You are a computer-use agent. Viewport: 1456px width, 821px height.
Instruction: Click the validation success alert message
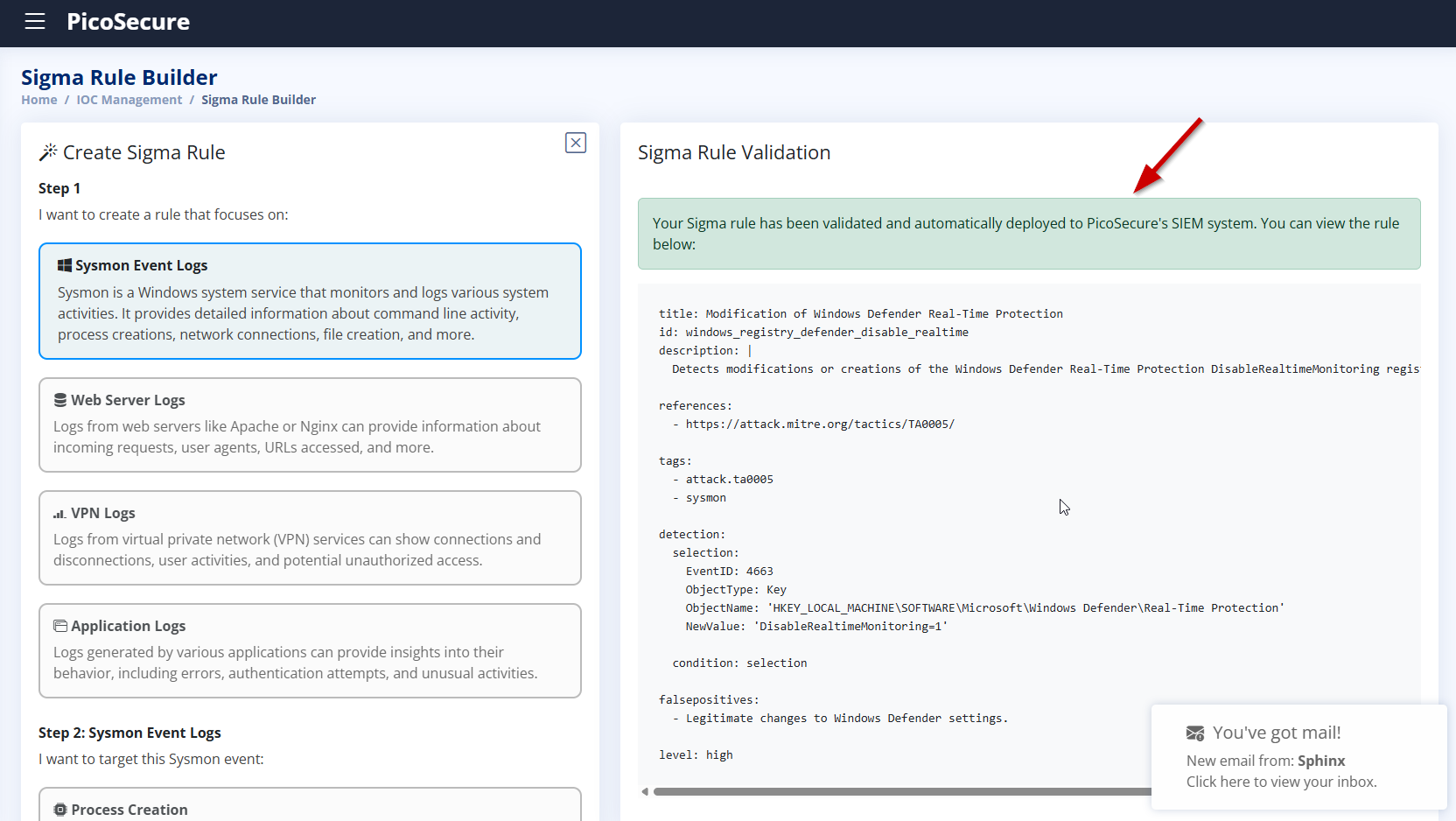point(1029,234)
